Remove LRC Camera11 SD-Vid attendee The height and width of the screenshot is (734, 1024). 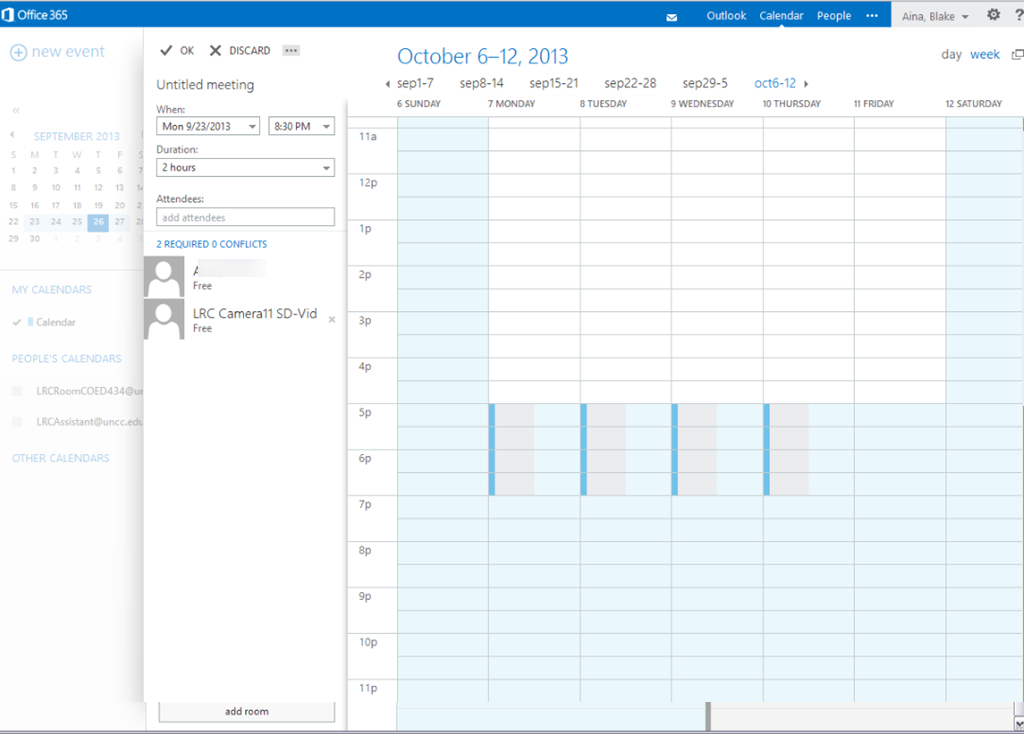[332, 320]
